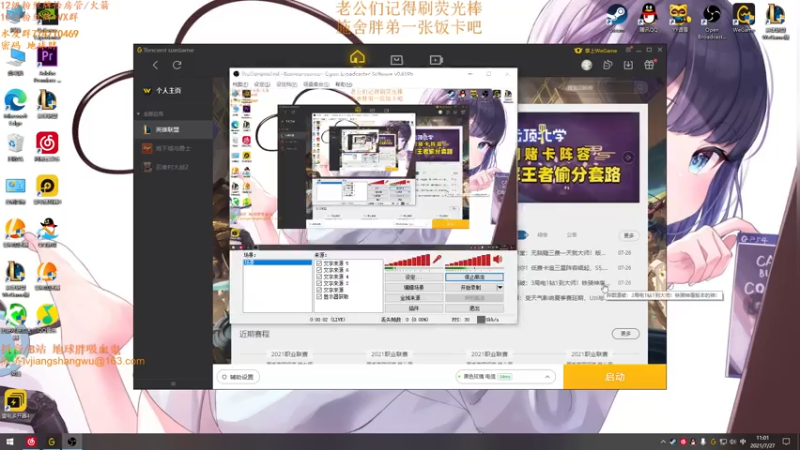Open WeGame title bar menu icon

tap(628, 50)
